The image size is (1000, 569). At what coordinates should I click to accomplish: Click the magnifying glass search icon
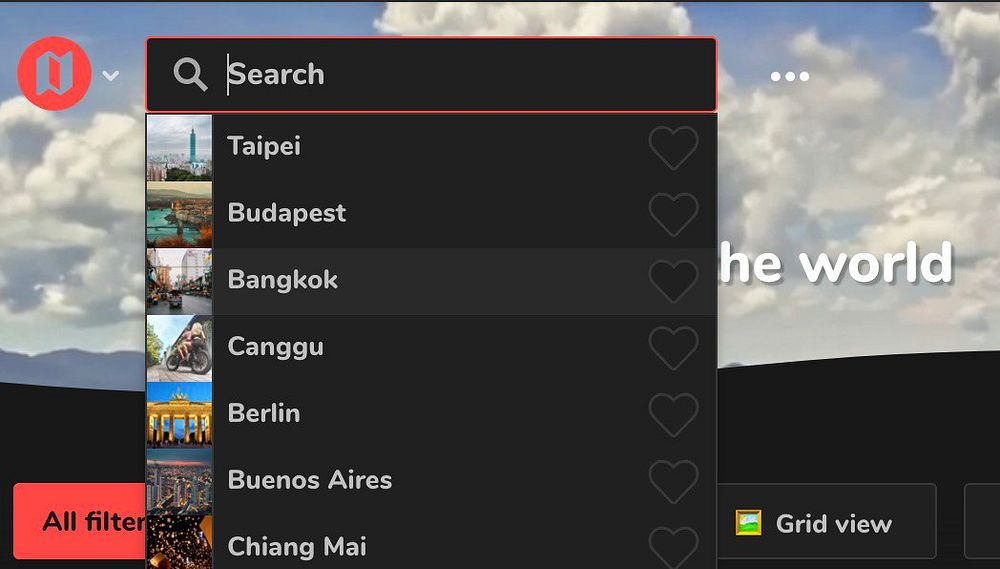[x=190, y=75]
